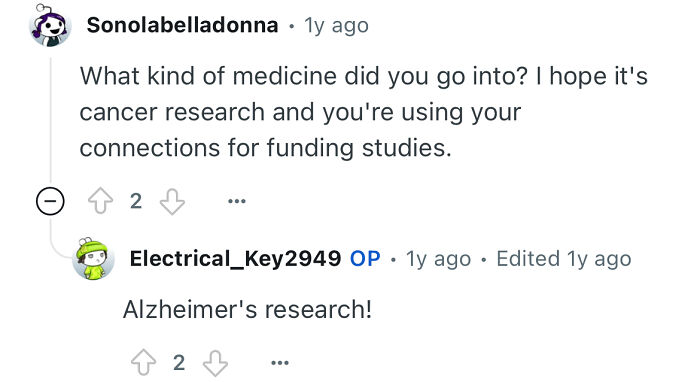Click the blue OP badge
Viewport: 700px width, 382px height.
[x=365, y=258]
